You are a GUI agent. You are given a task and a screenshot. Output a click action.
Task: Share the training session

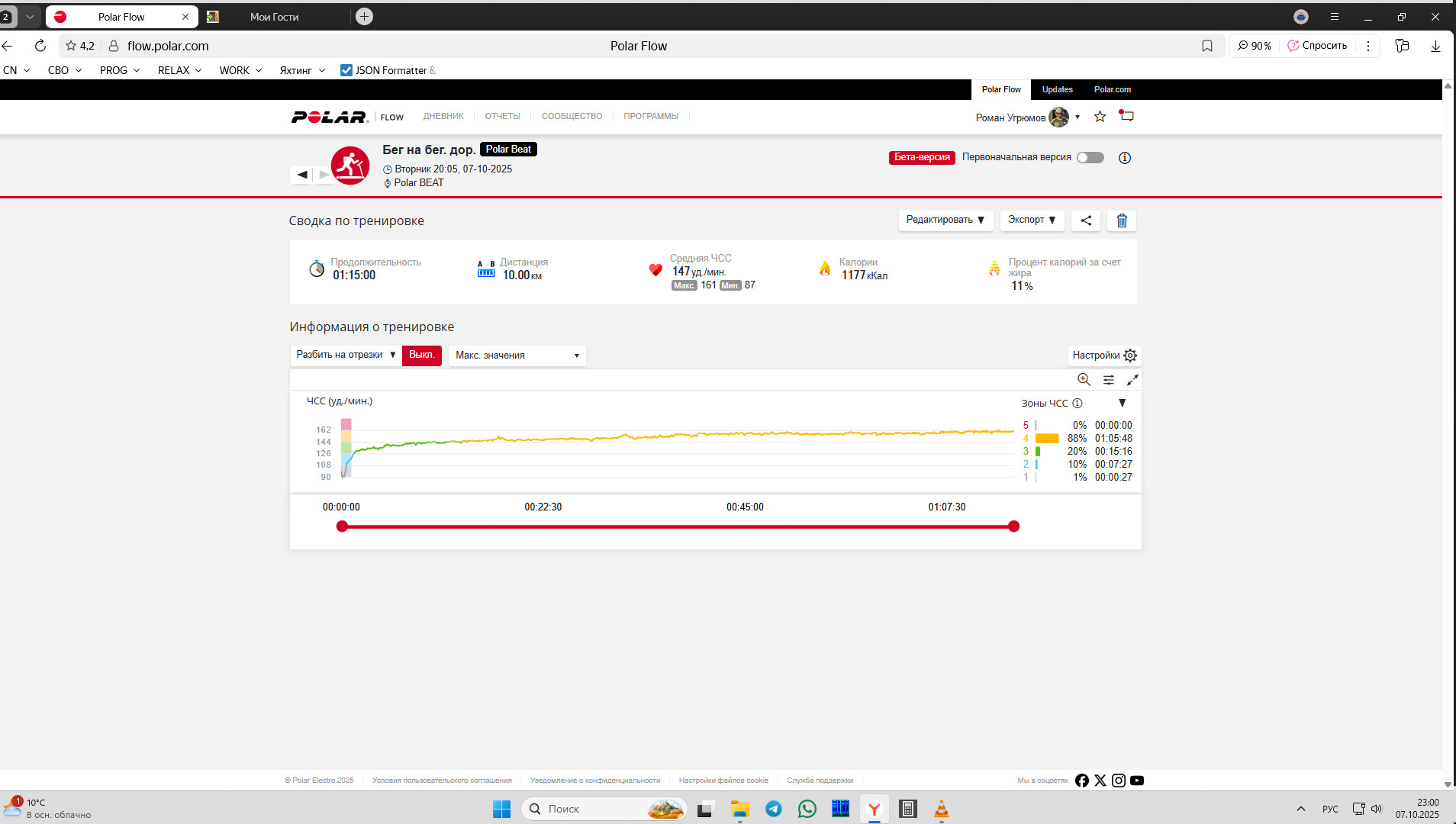[1086, 220]
